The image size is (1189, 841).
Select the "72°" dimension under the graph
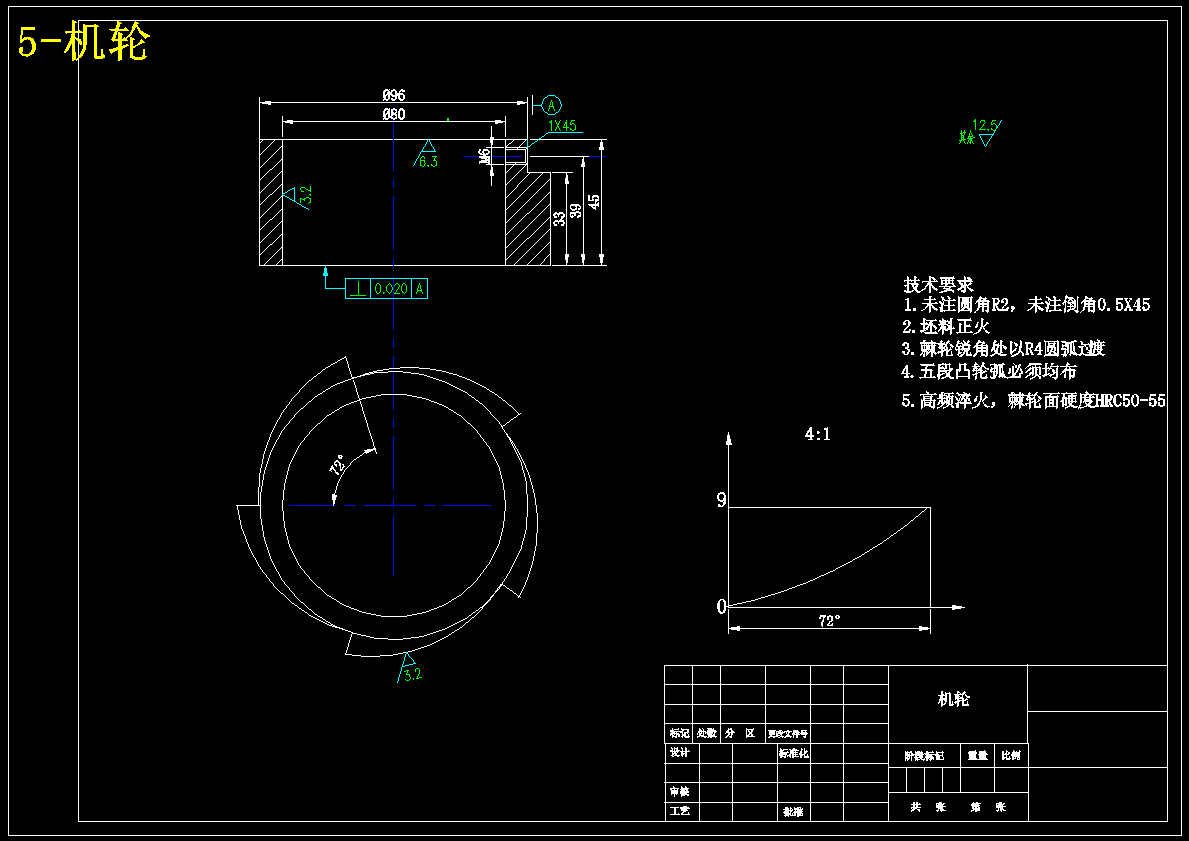tap(829, 620)
